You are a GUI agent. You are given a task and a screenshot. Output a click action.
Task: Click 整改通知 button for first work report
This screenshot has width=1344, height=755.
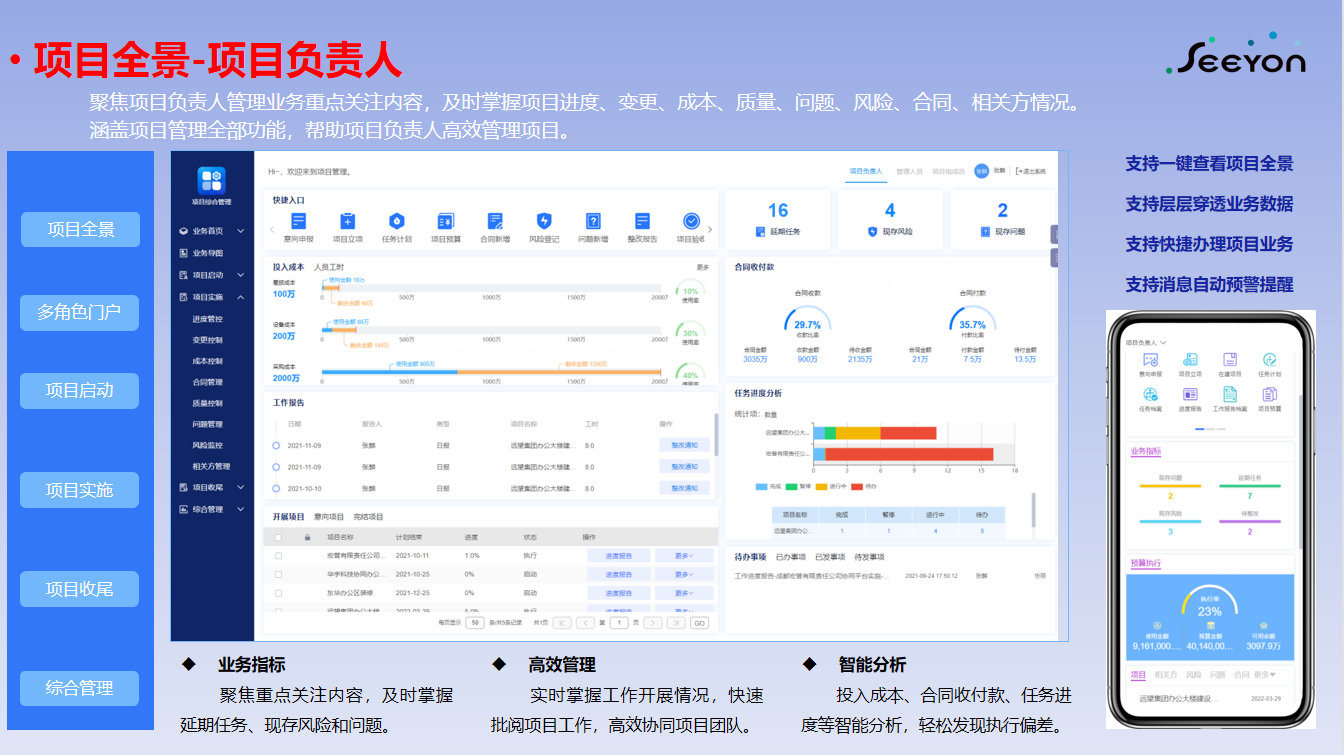coord(684,445)
